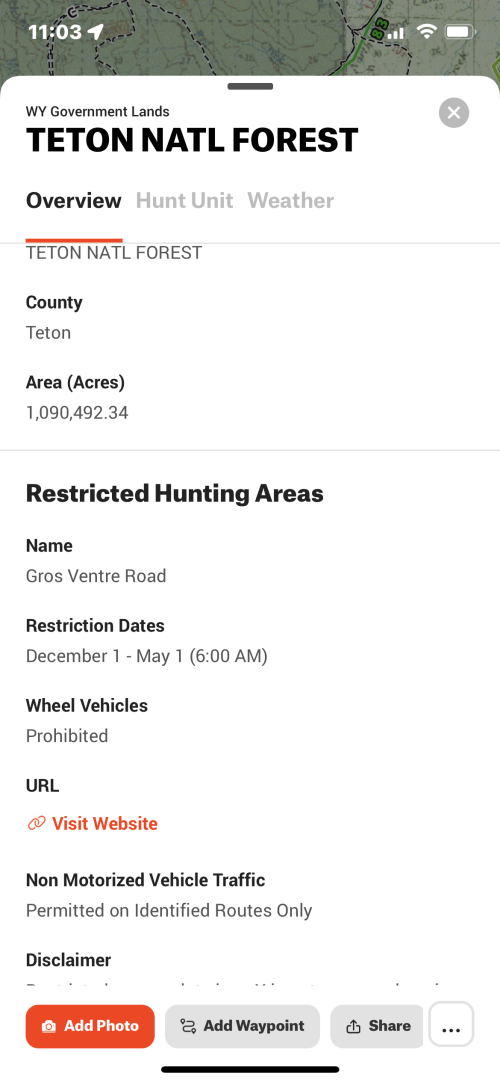Tap the location arrow in status bar
The height and width of the screenshot is (1083, 500).
(95, 32)
